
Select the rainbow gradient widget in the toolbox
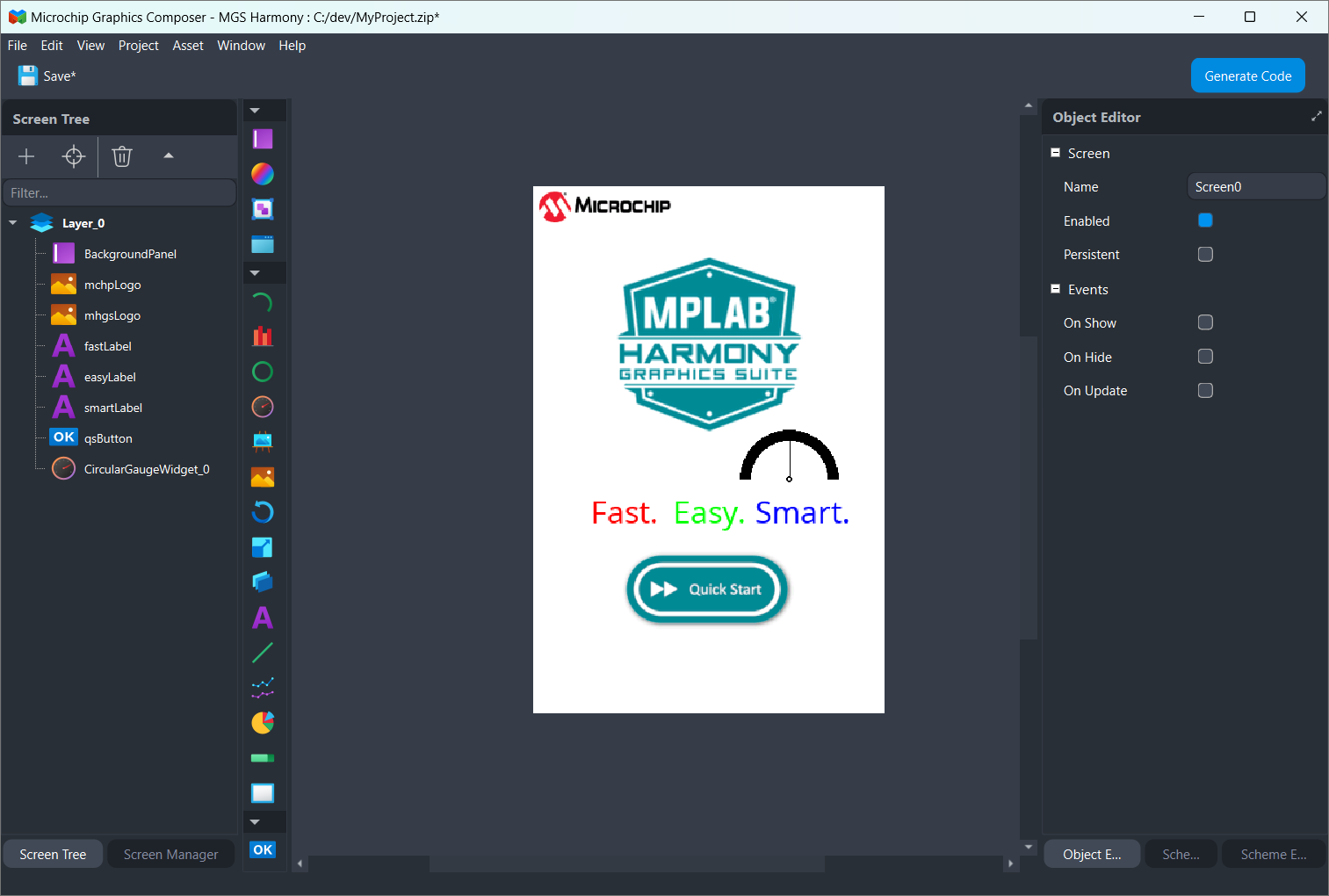pos(263,174)
